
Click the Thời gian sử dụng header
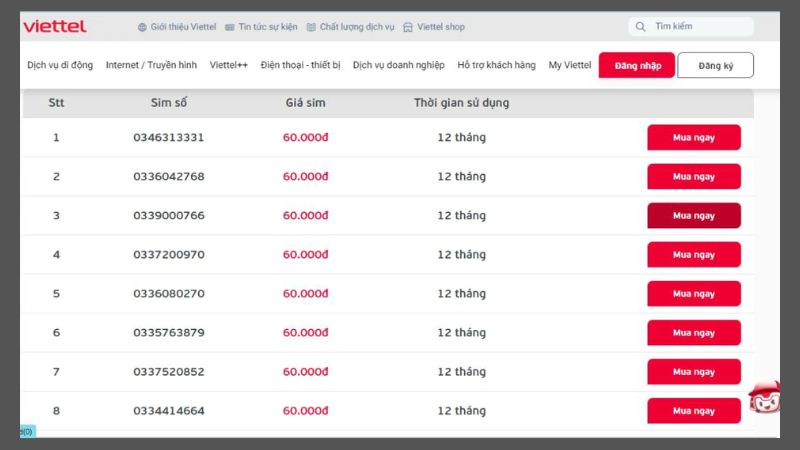click(462, 103)
